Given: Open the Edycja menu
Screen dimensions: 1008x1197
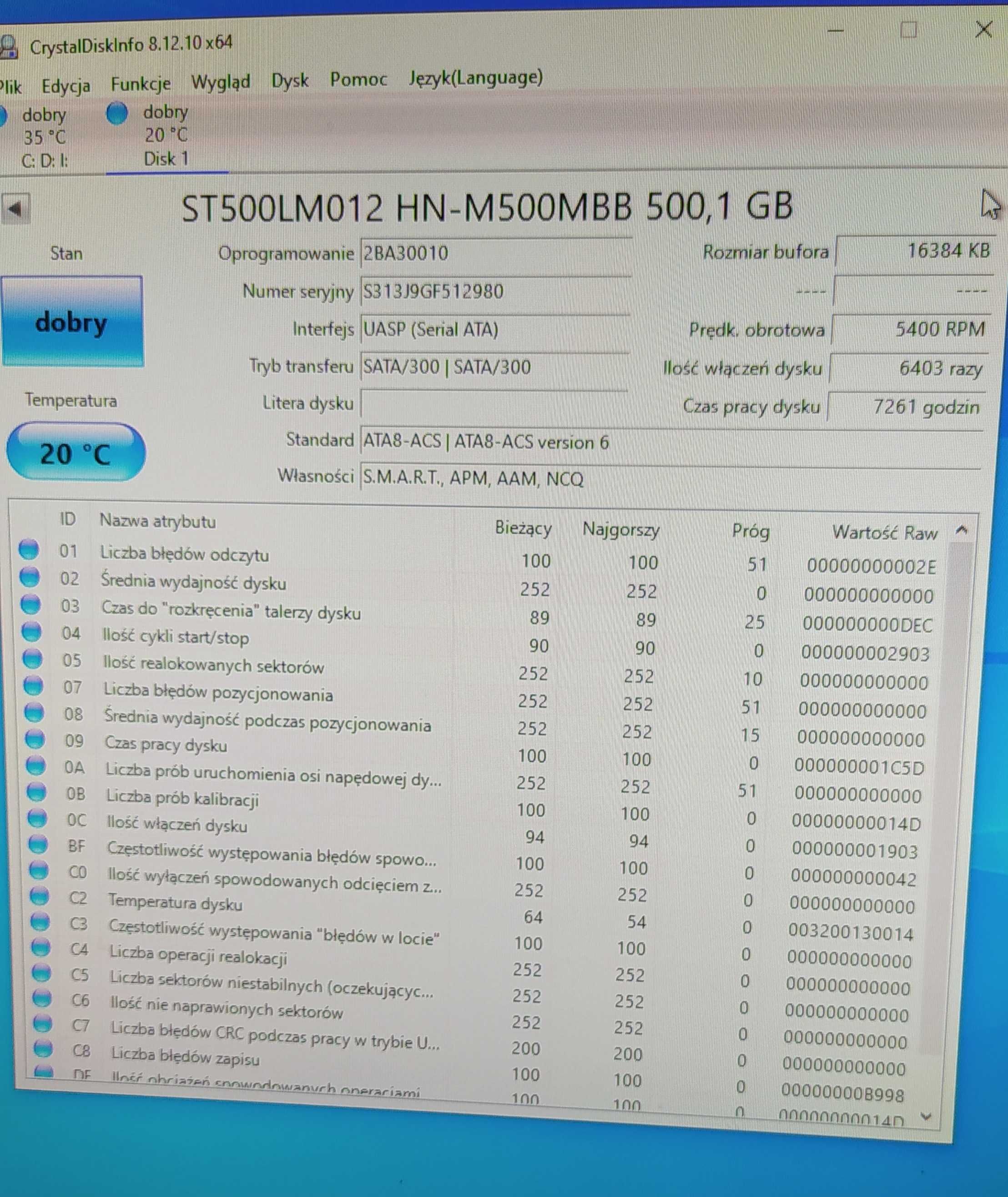Looking at the screenshot, I should (x=66, y=85).
